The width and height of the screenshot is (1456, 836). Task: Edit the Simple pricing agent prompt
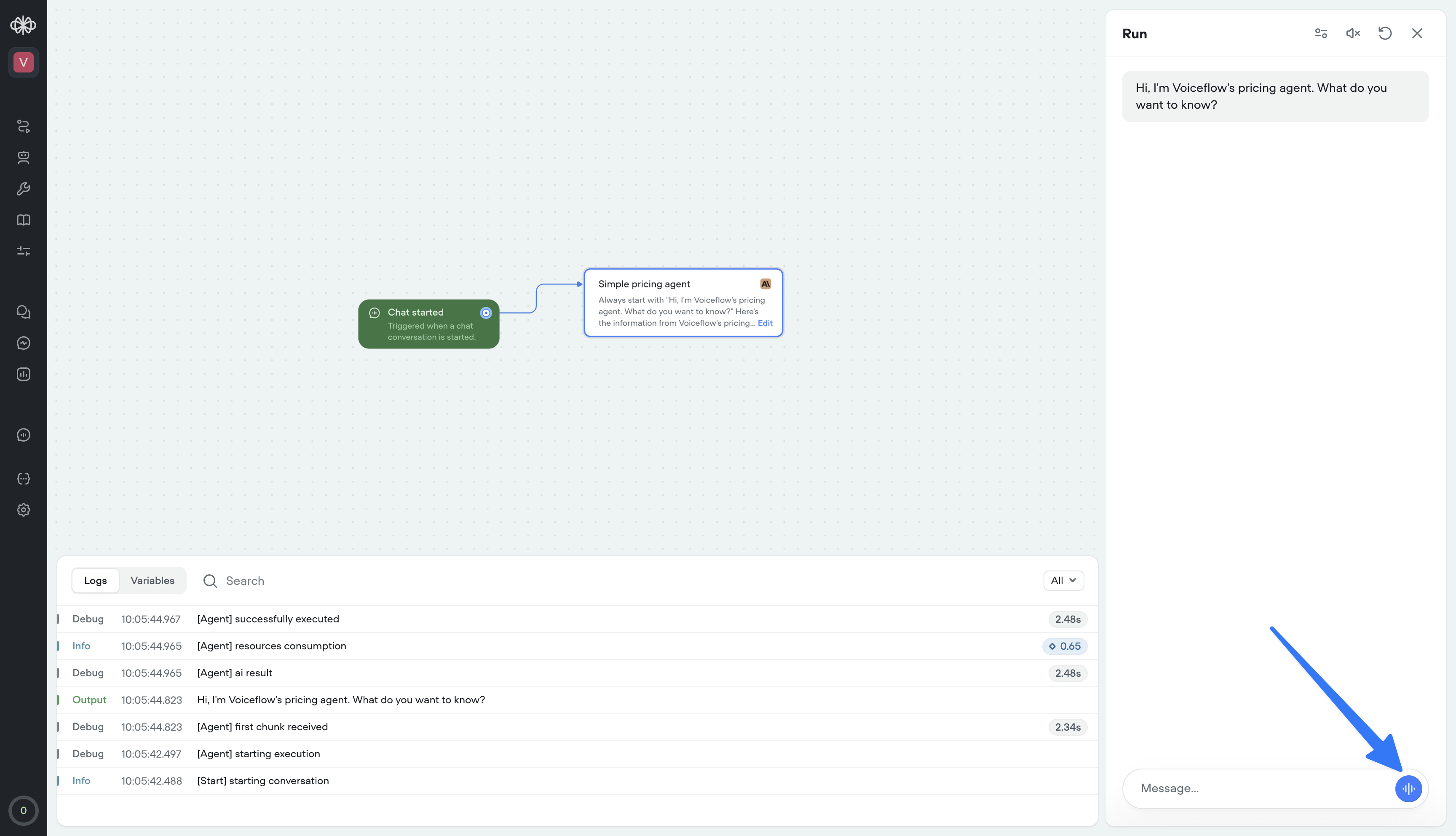[765, 323]
